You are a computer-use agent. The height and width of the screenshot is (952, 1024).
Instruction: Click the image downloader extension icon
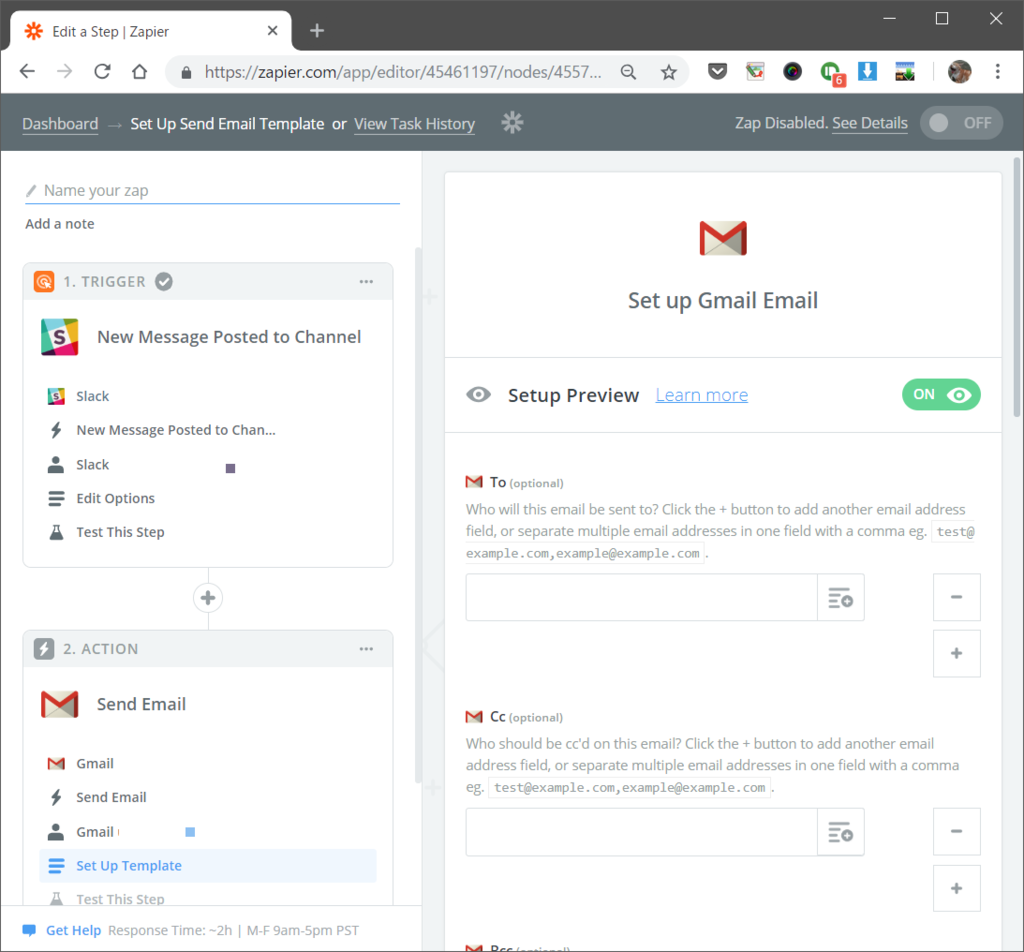pos(905,71)
